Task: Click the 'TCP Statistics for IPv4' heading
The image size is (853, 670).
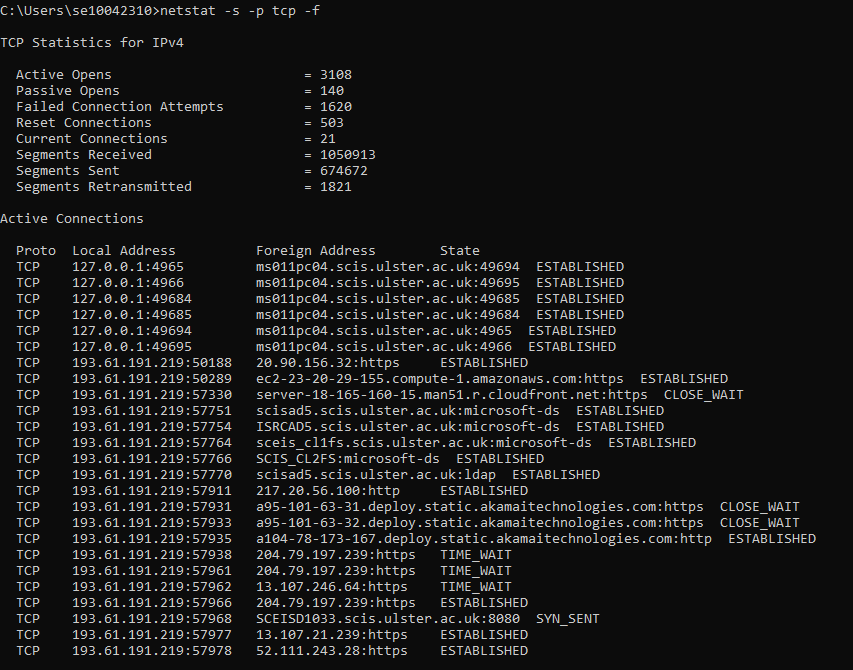Action: [x=92, y=43]
